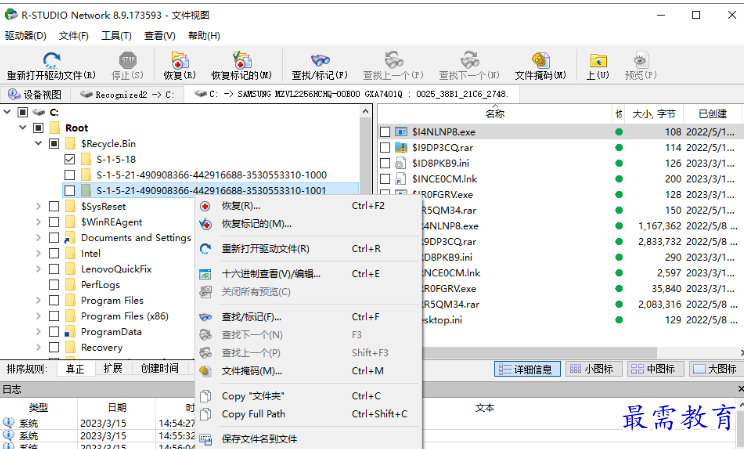This screenshot has height=449, width=744.
Task: Click the Find Next (查找下一个) toolbar icon
Action: pos(470,60)
